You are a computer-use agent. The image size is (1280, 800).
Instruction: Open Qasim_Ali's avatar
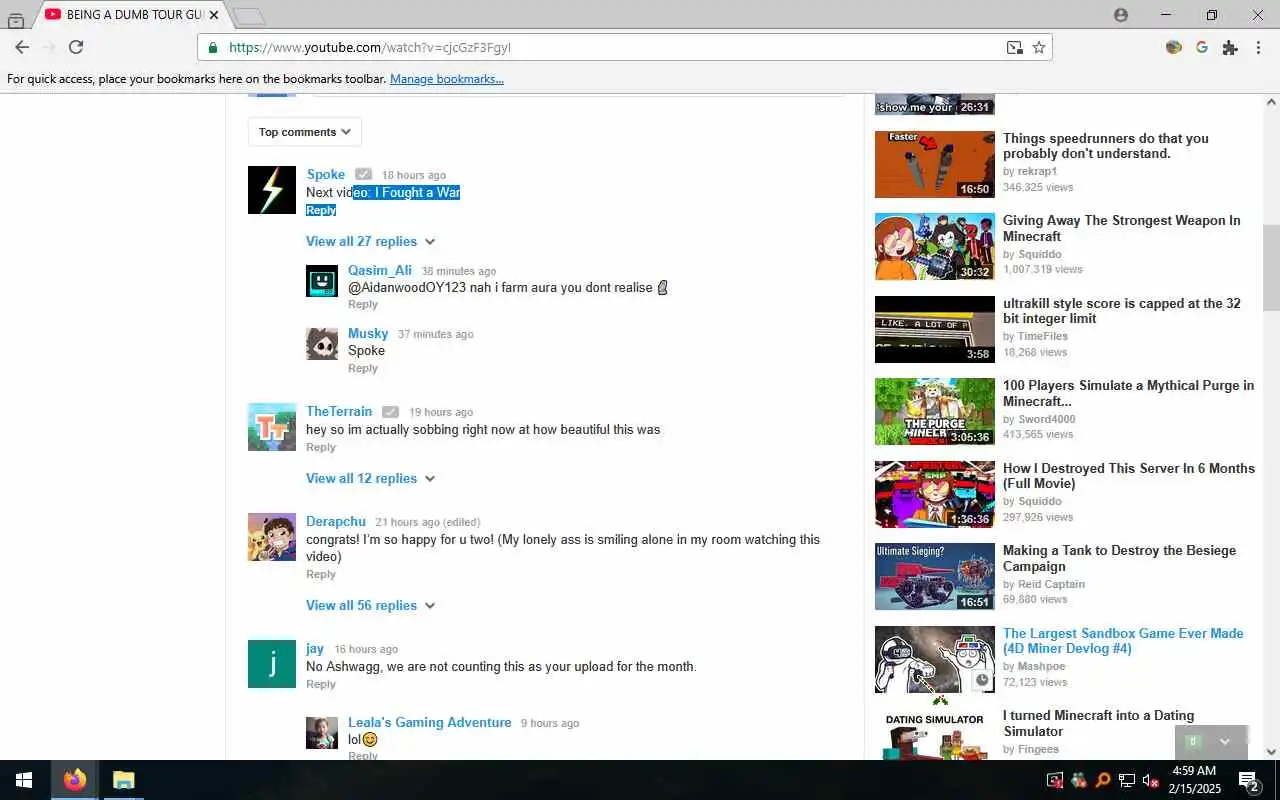pos(322,281)
